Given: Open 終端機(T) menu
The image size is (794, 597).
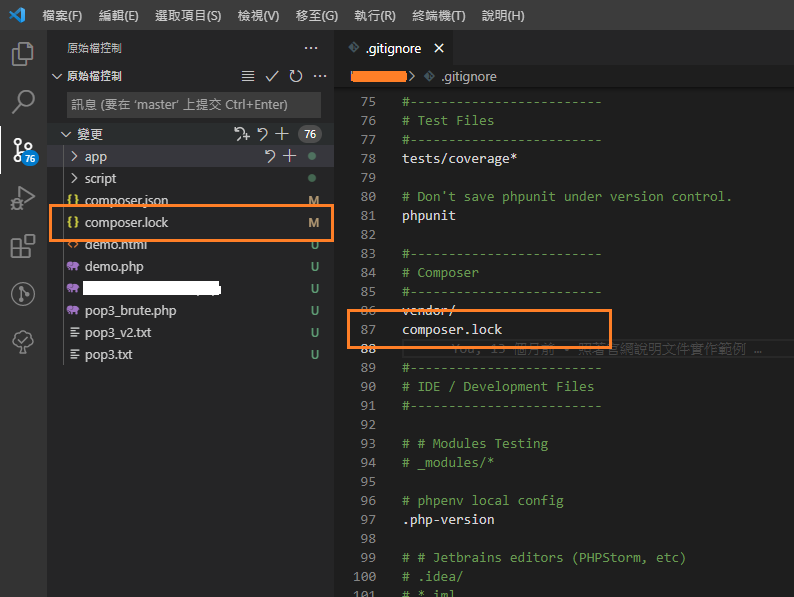Looking at the screenshot, I should coord(439,15).
